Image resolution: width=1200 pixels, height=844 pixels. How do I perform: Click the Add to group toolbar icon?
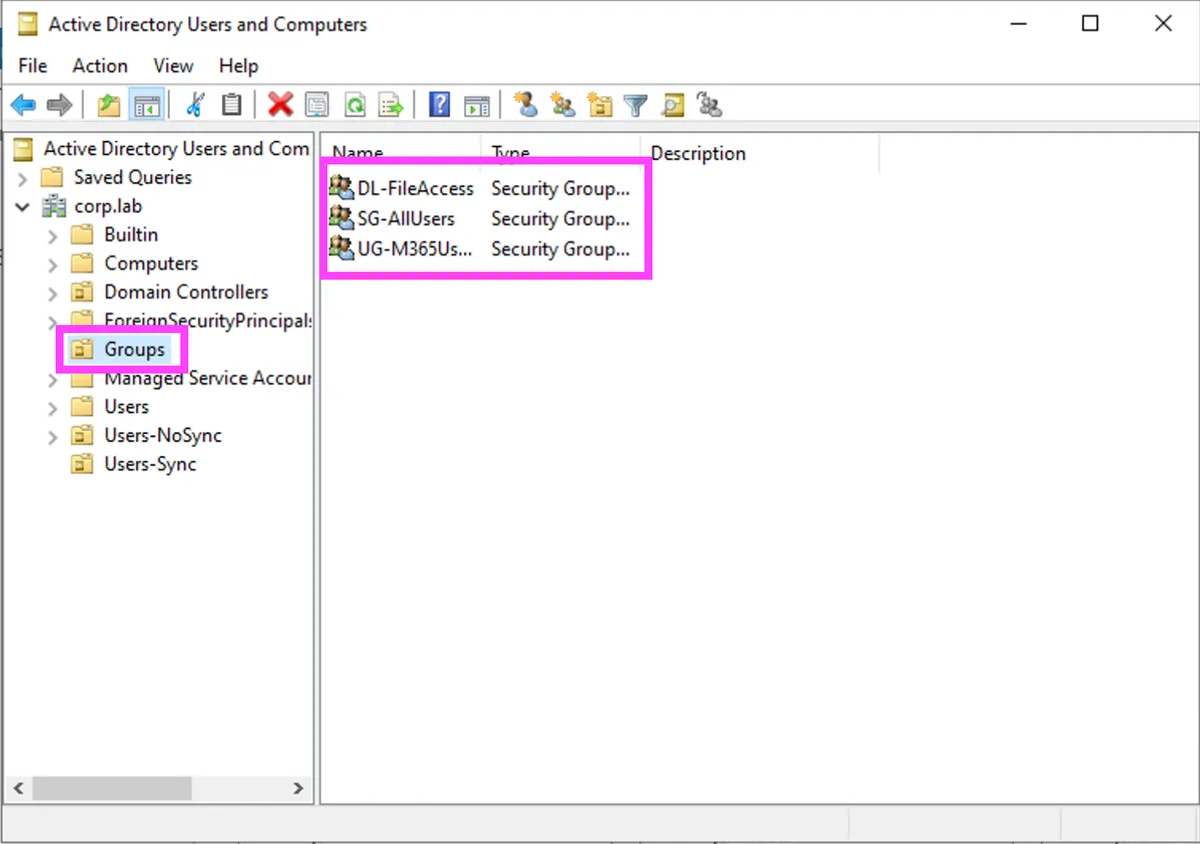pos(709,105)
